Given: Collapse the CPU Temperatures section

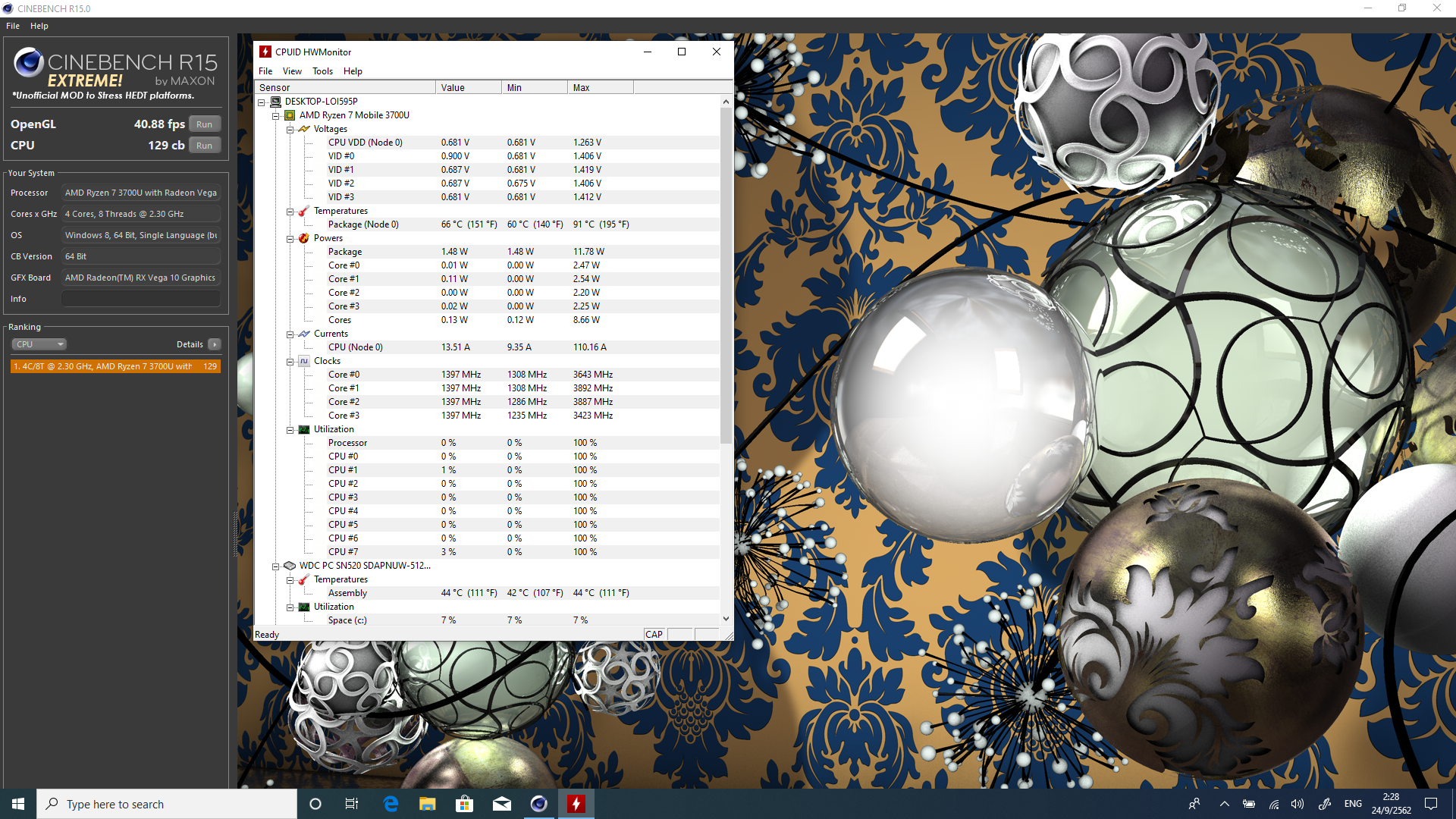Looking at the screenshot, I should tap(290, 212).
